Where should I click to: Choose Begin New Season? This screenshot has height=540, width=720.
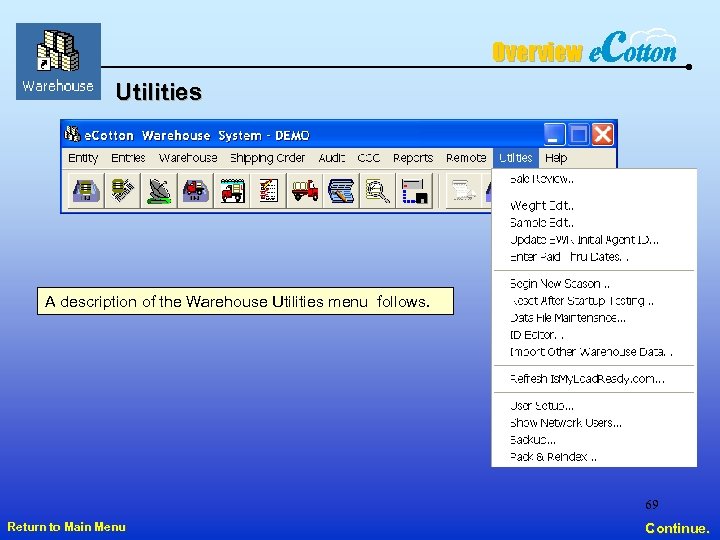pyautogui.click(x=560, y=284)
